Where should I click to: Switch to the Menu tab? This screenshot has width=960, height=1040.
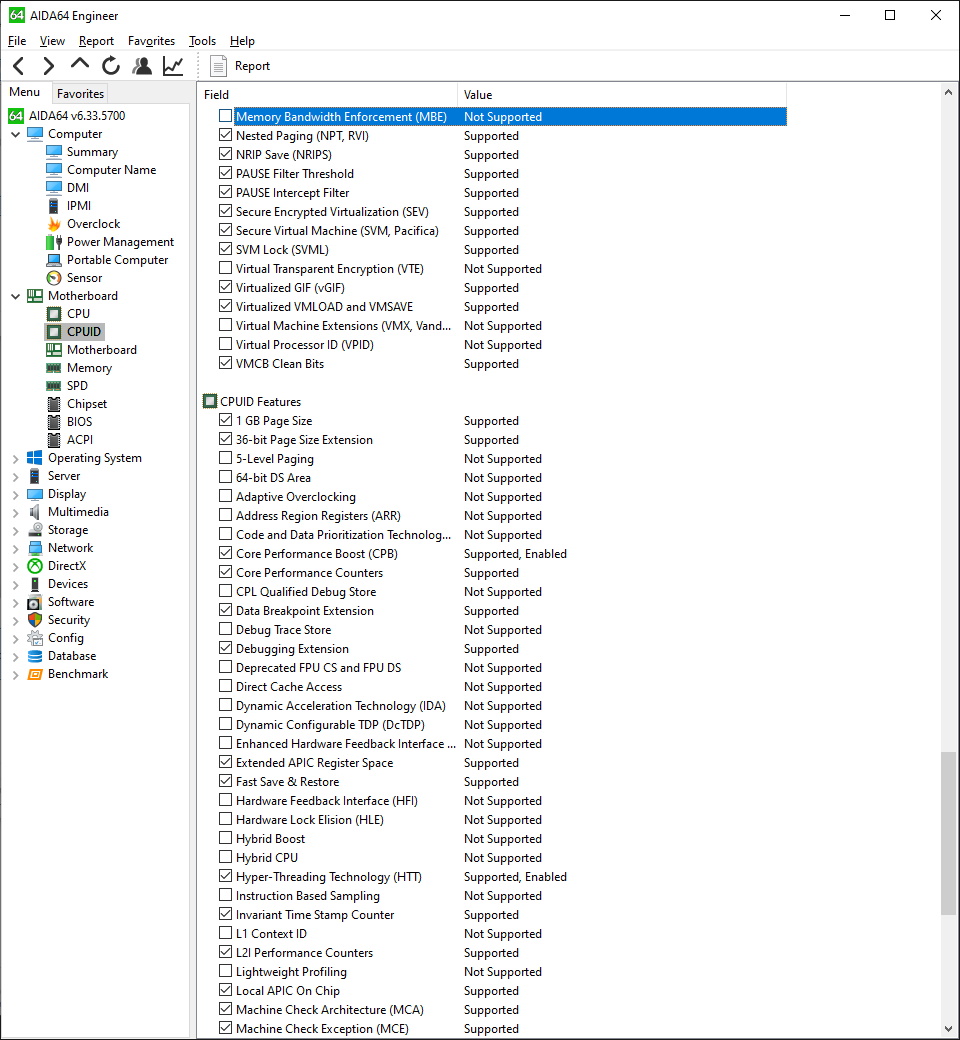click(x=25, y=92)
